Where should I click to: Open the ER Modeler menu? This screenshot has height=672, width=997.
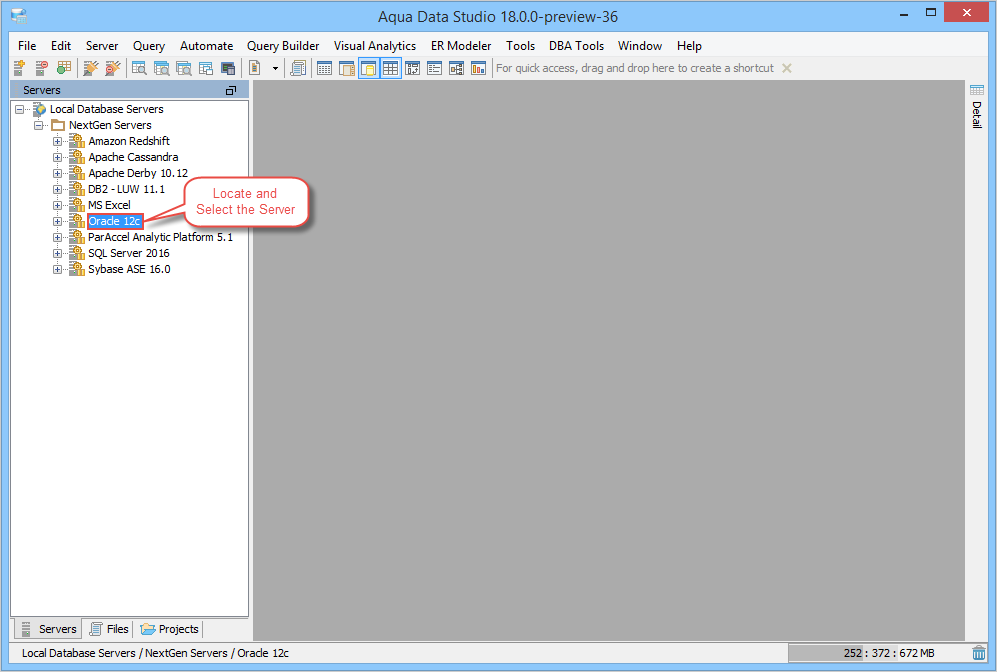tap(461, 46)
